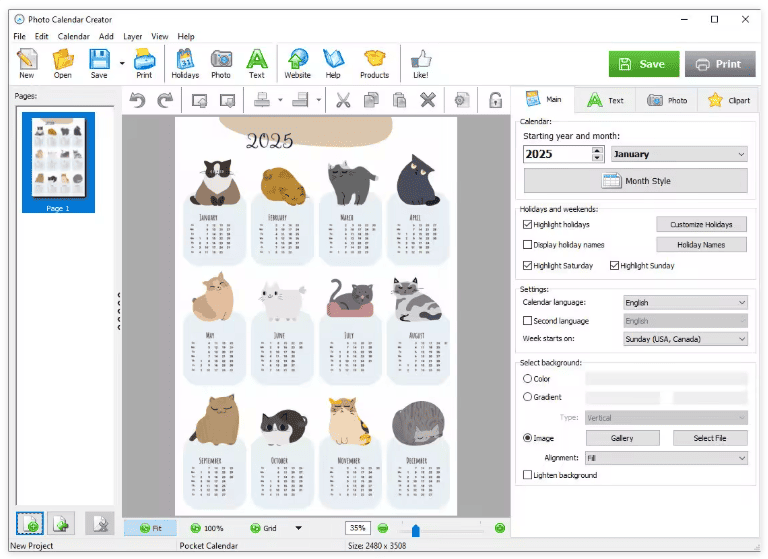Image resolution: width=768 pixels, height=559 pixels.
Task: Click the Redo arrow icon
Action: pos(165,100)
